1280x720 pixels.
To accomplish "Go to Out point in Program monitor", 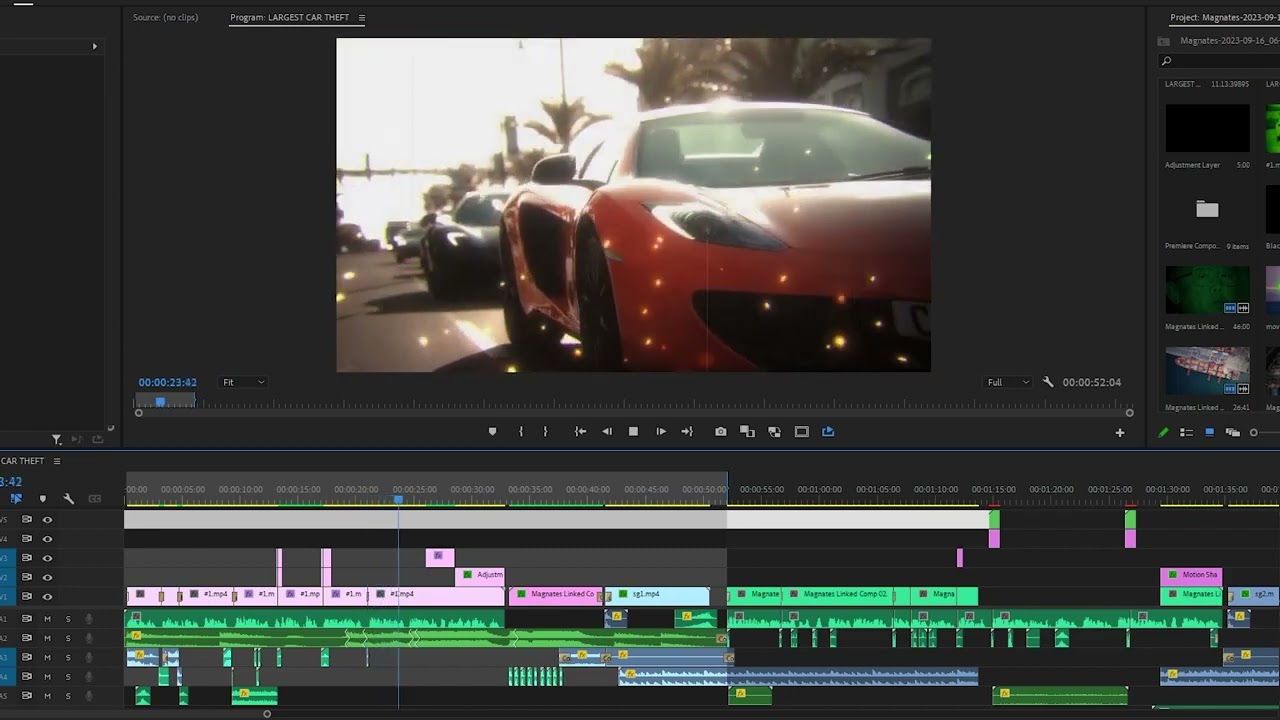I will (x=687, y=432).
